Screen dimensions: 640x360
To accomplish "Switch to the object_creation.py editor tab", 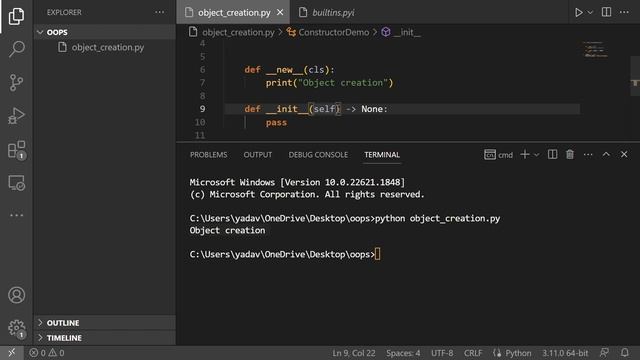I will click(x=234, y=13).
